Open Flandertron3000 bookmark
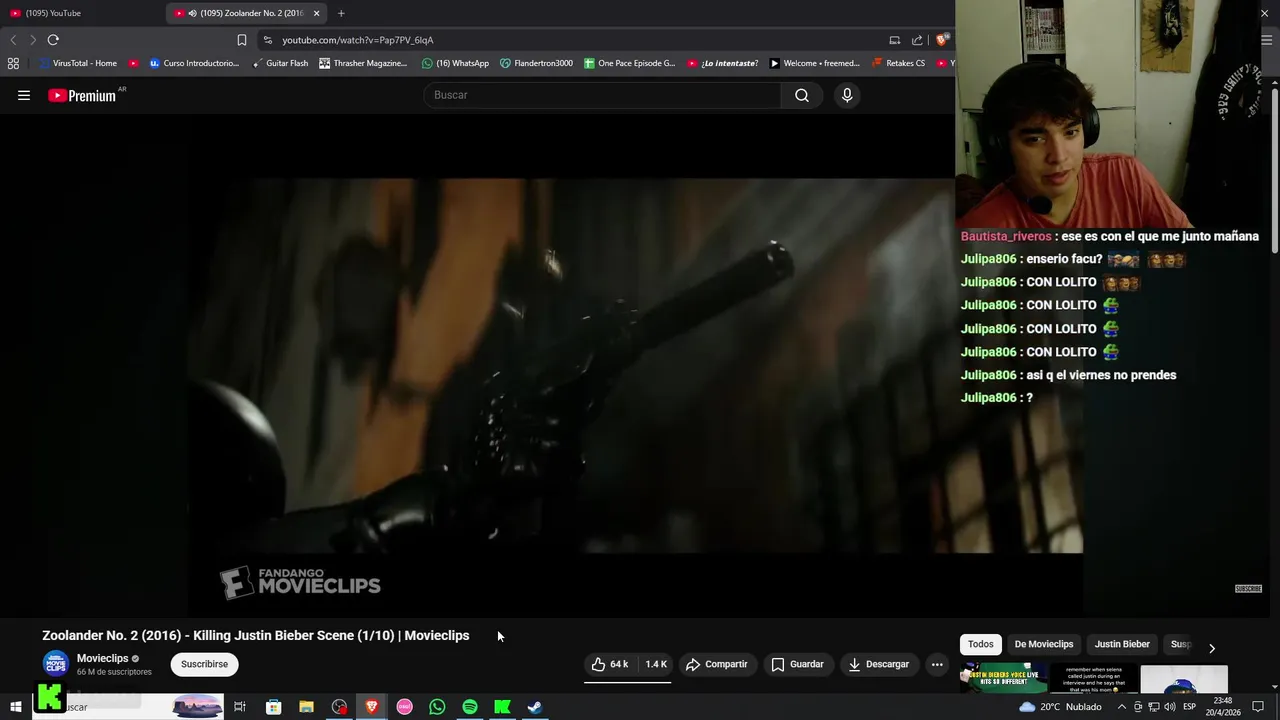This screenshot has height=720, width=1280. click(x=536, y=63)
